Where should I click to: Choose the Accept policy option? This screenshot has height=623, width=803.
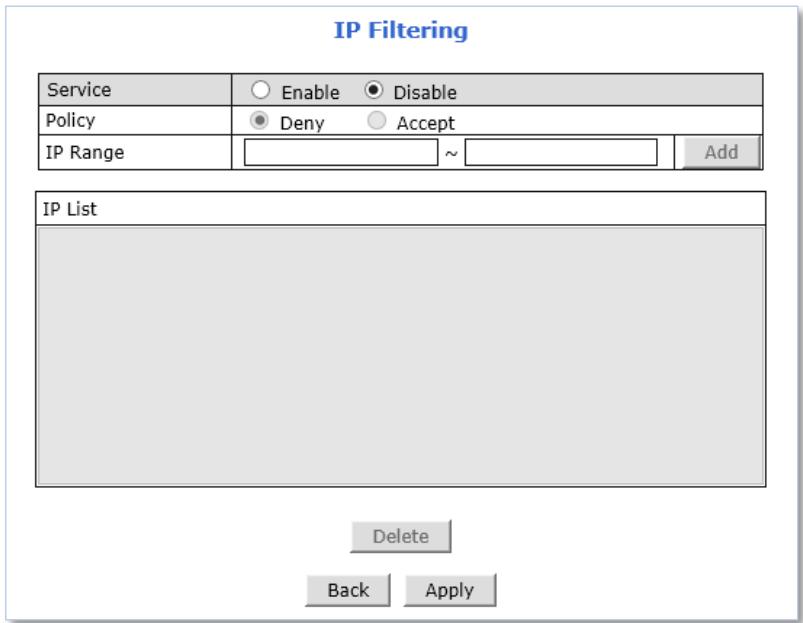coord(376,120)
